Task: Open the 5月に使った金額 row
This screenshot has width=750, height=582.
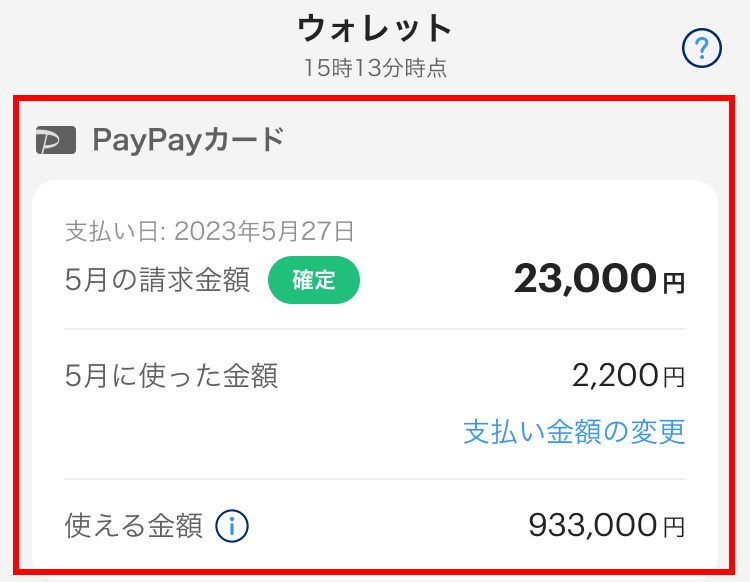Action: point(375,375)
